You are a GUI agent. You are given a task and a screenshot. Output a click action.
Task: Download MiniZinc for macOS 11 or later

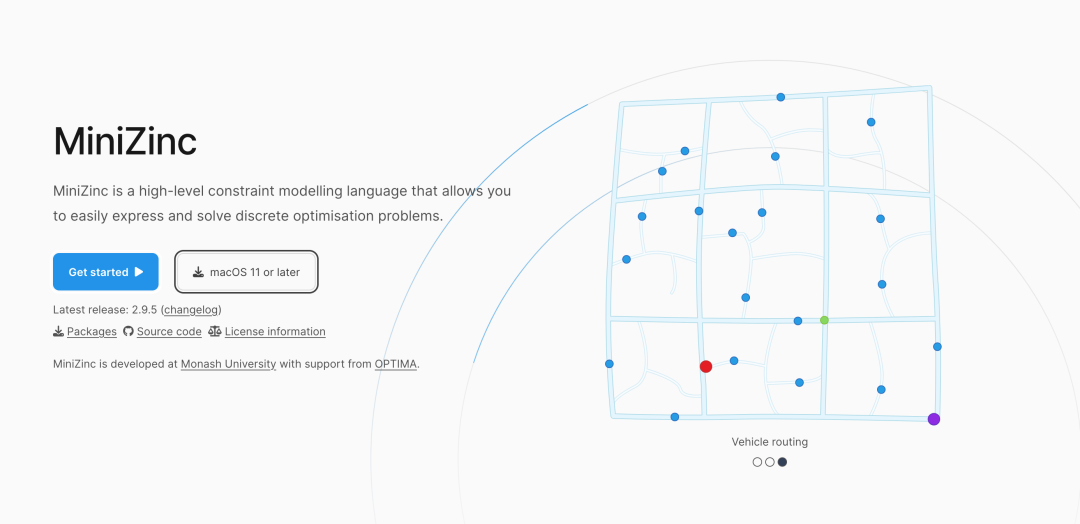point(254,272)
